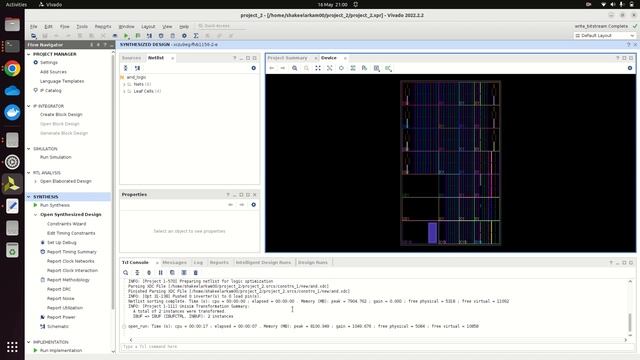Go to previous view in Device toolbar
Viewport: 640px width, 360px height.
[271, 68]
